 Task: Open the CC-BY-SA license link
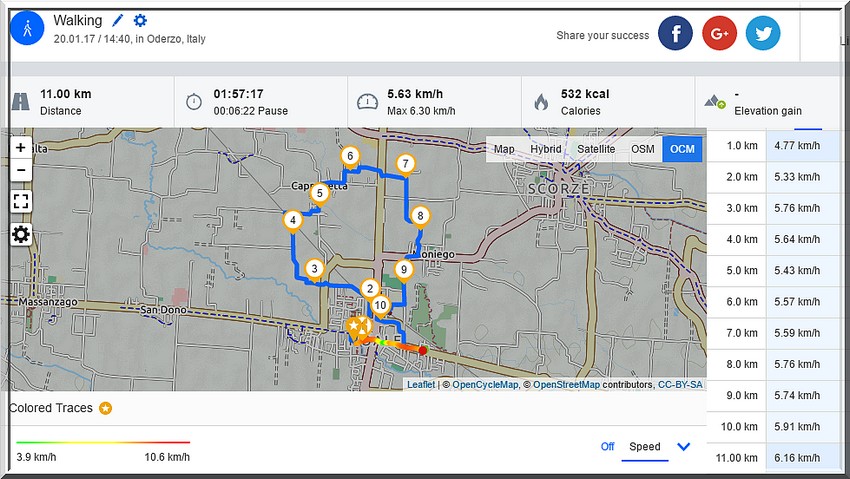tap(680, 385)
